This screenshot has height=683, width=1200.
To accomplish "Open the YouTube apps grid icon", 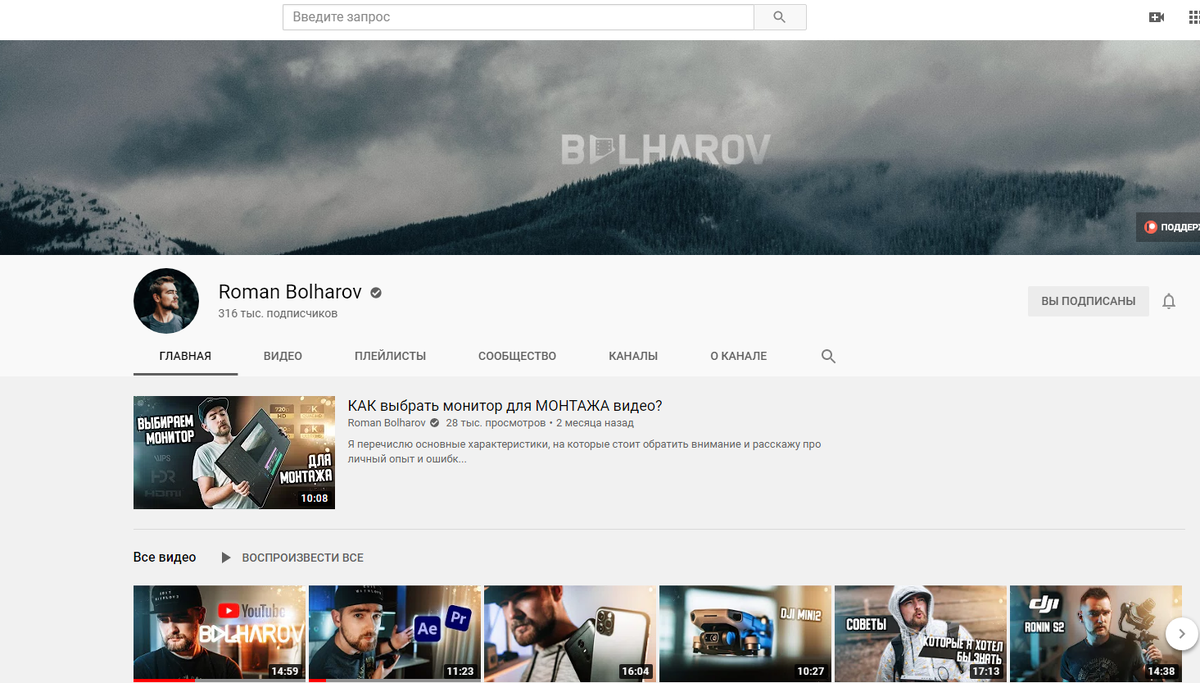I will click(1195, 17).
